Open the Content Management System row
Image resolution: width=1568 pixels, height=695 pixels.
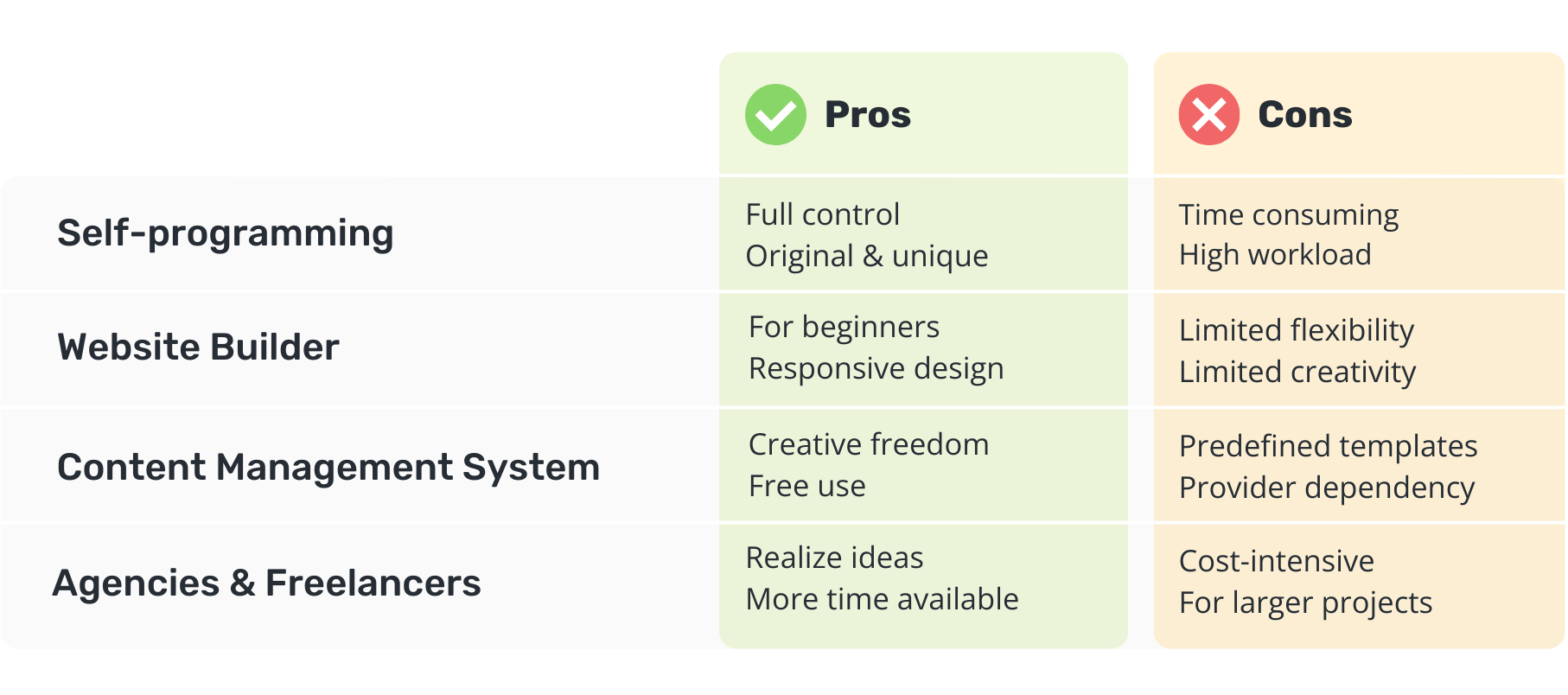(x=328, y=467)
